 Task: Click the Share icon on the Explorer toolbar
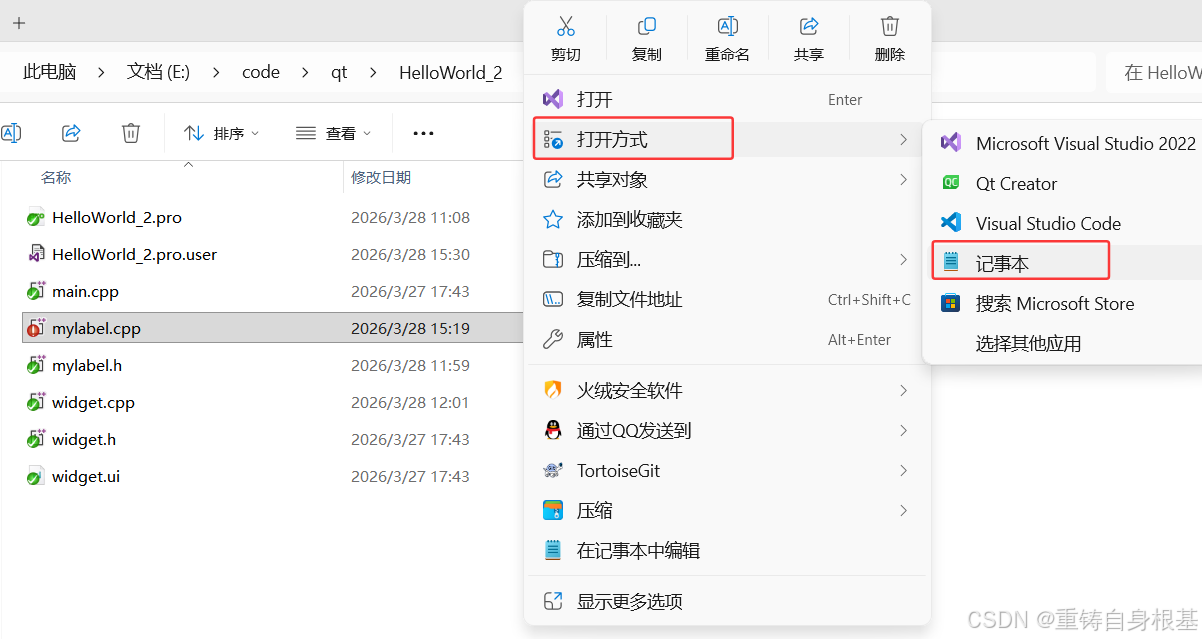coord(70,132)
